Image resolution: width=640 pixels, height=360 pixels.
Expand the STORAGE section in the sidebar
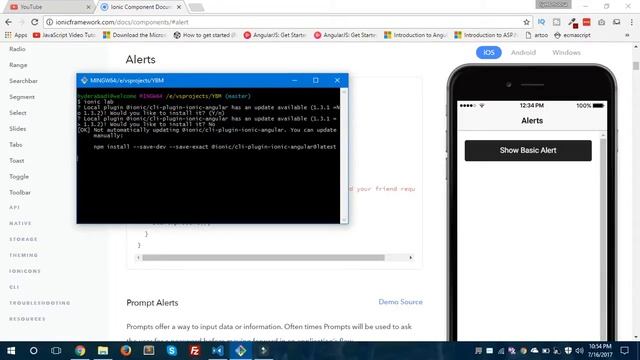coord(23,239)
